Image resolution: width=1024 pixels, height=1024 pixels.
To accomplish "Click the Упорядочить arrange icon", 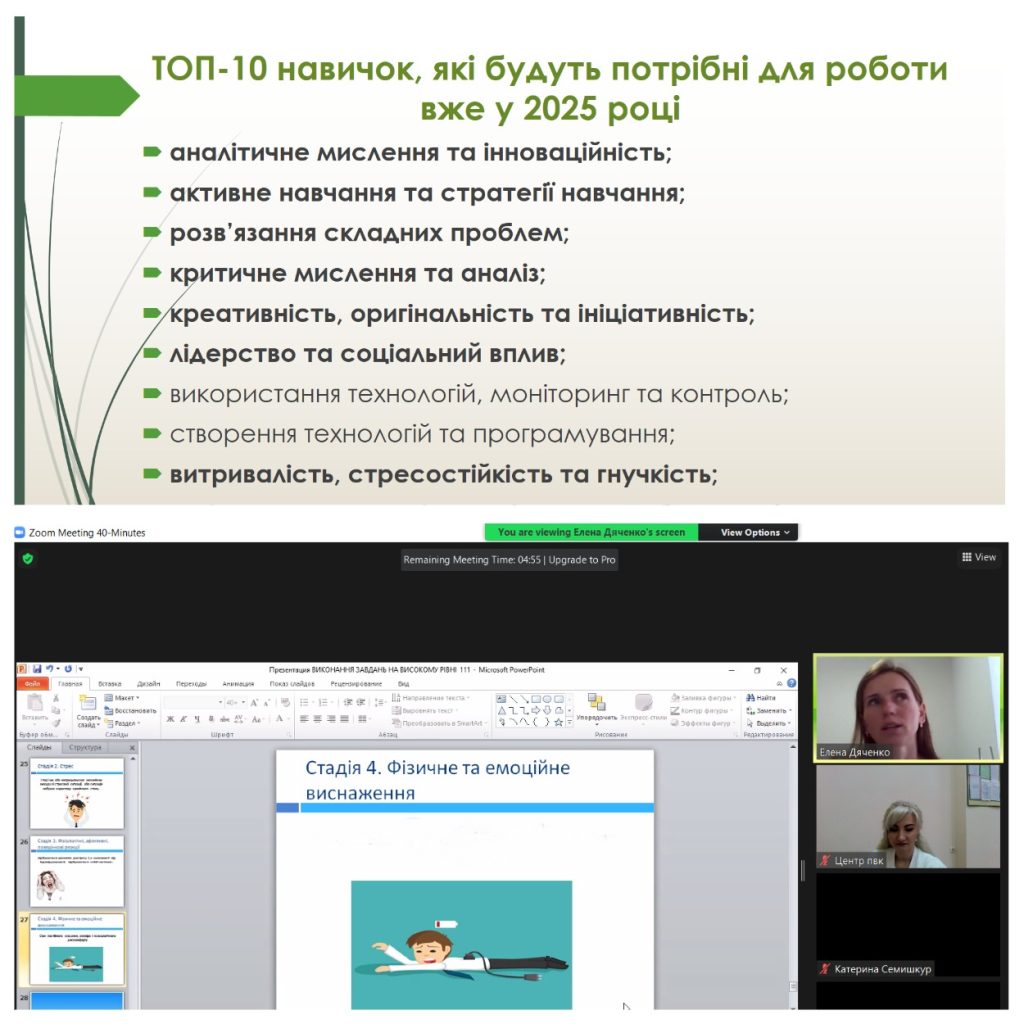I will (x=596, y=703).
